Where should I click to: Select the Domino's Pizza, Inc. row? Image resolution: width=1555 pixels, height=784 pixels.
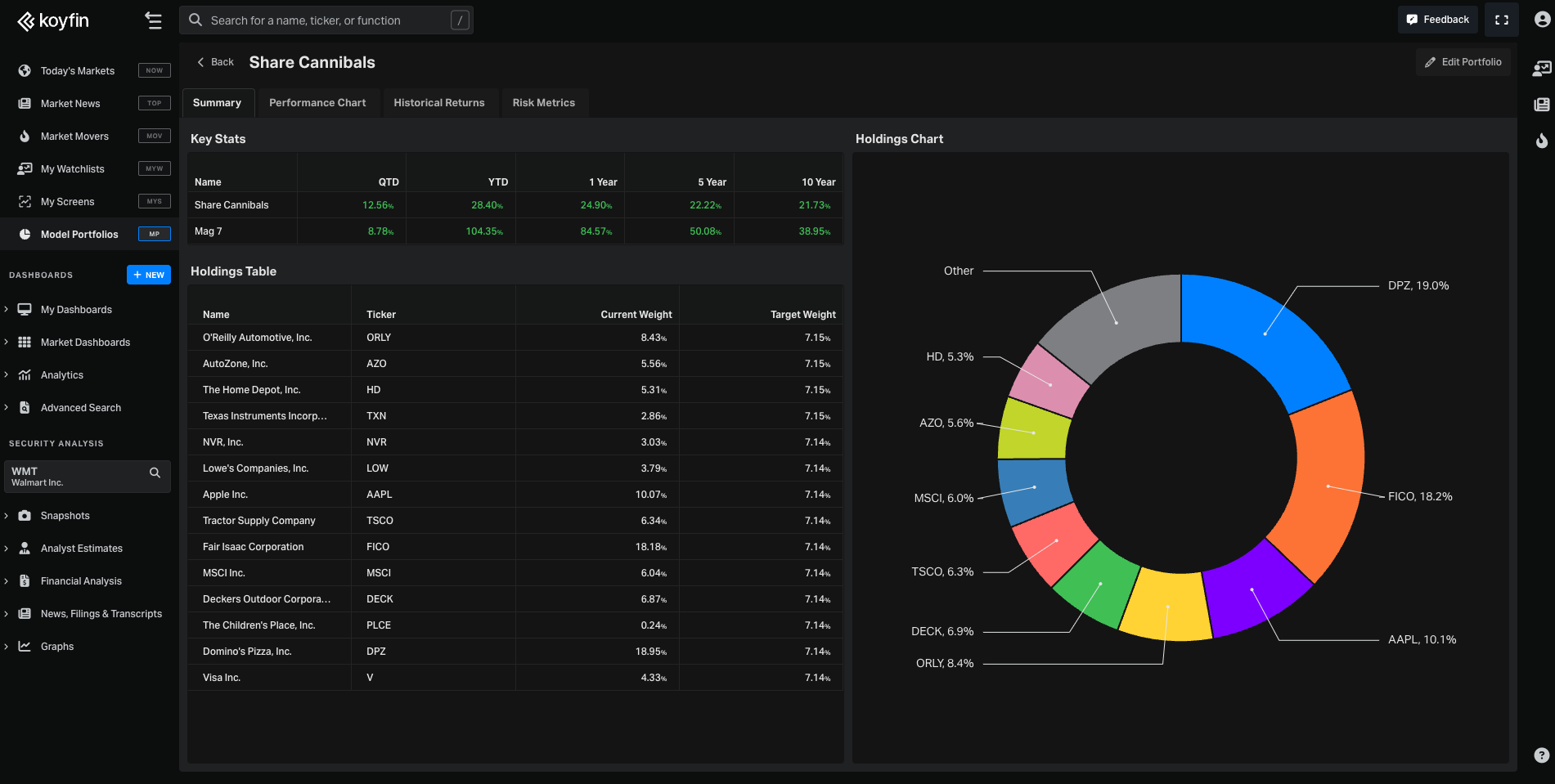point(515,652)
